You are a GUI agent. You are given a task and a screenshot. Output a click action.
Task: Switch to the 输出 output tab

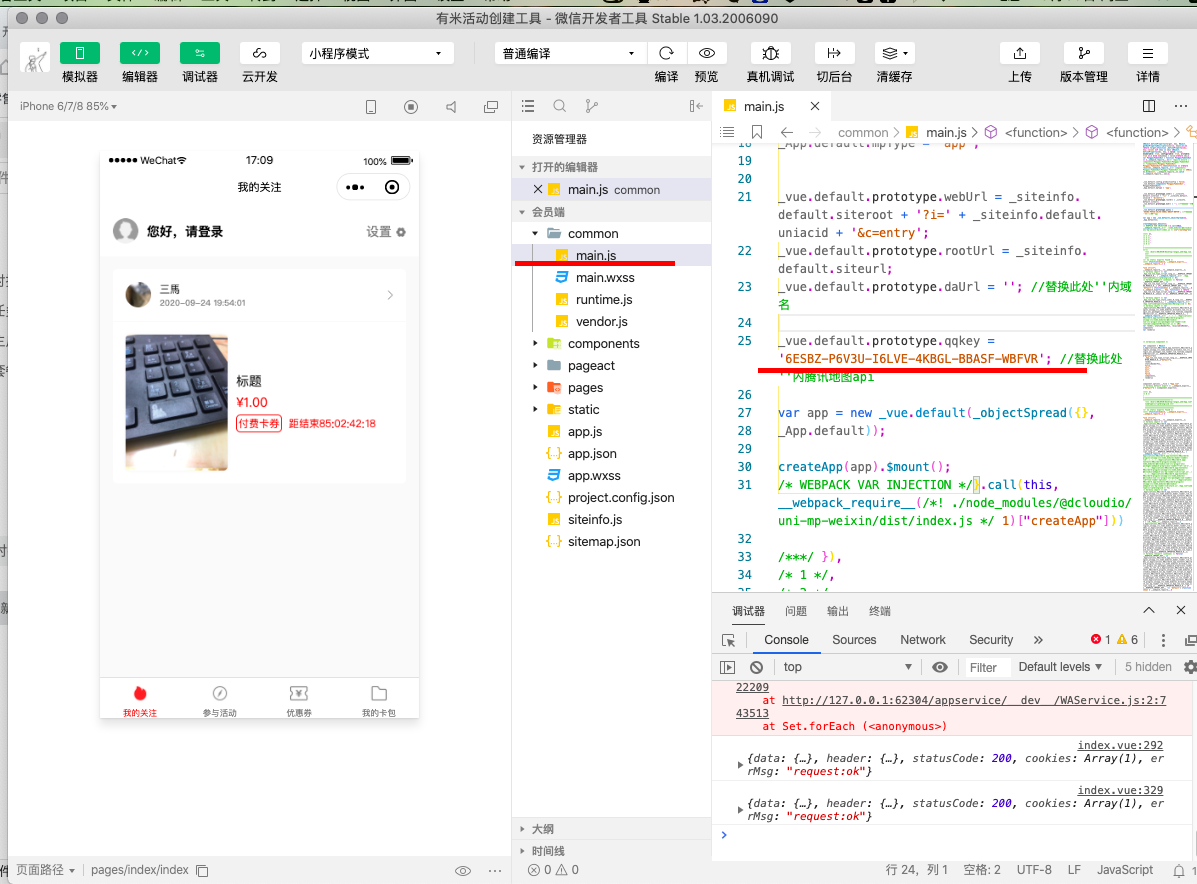837,611
